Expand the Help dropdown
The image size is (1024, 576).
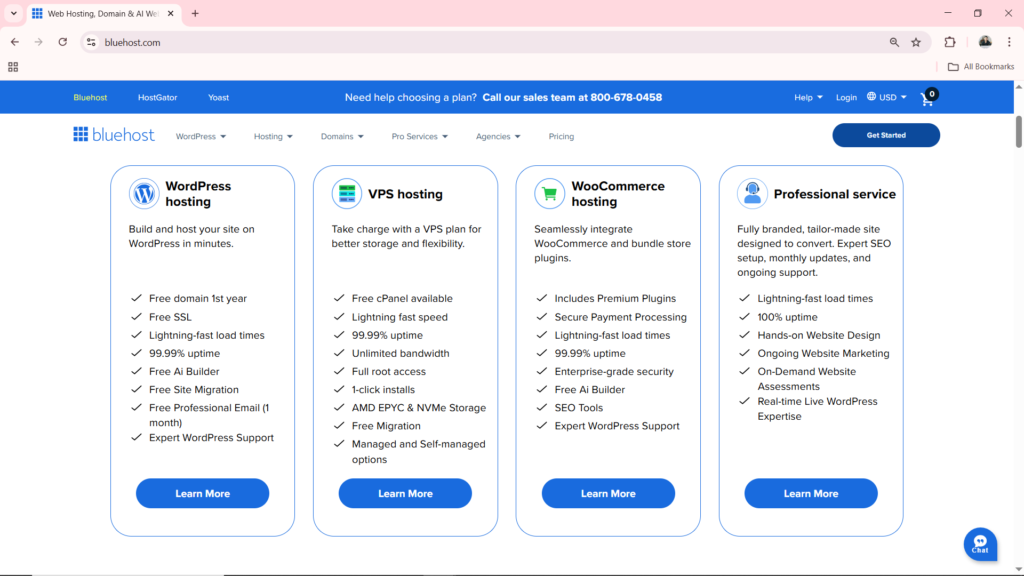[x=807, y=97]
